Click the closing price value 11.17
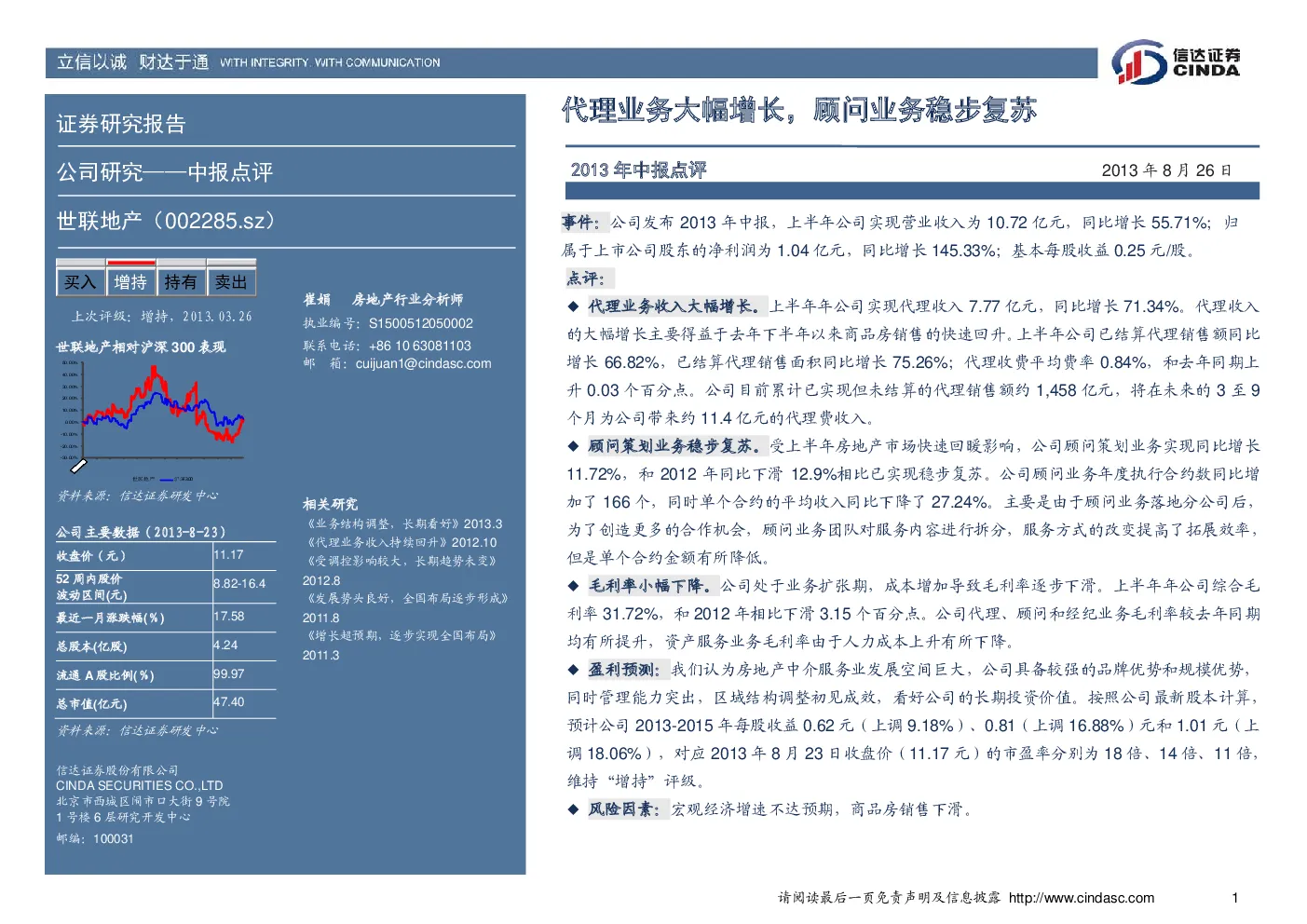The height and width of the screenshot is (924, 1307). tap(228, 555)
